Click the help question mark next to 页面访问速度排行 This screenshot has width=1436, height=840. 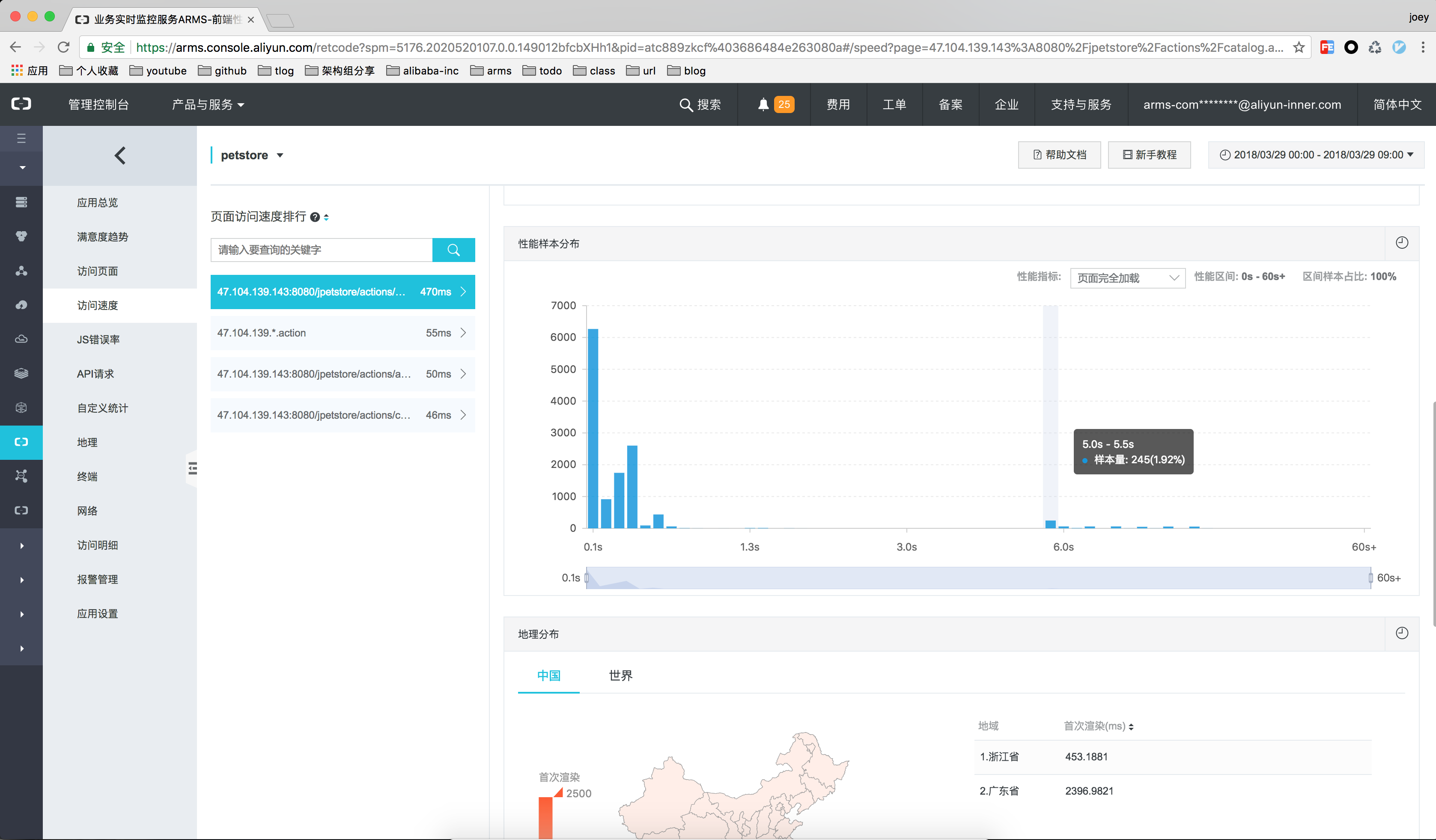(315, 217)
